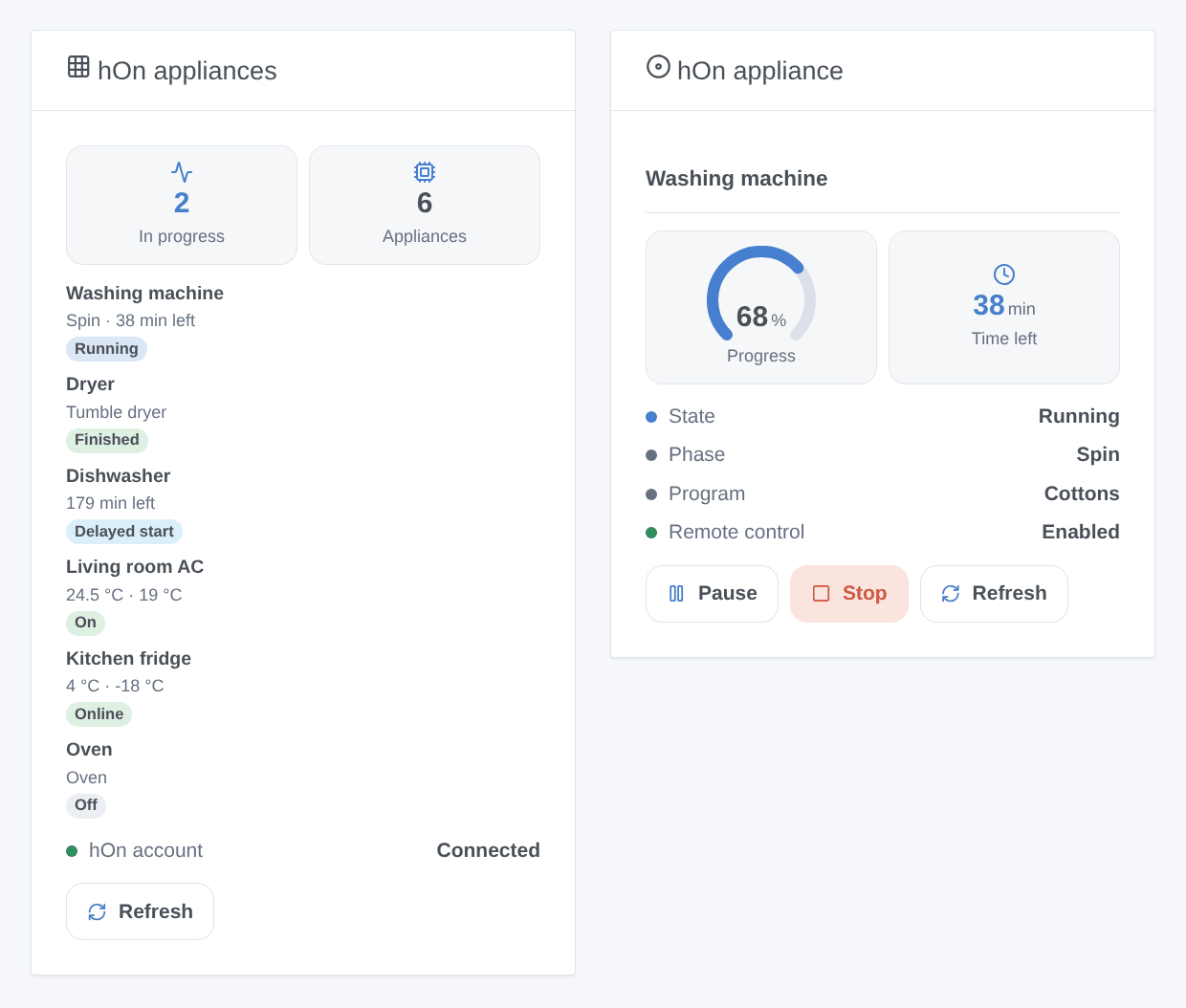Click the activity pulse icon above In progress
Image resolution: width=1186 pixels, height=1008 pixels.
coord(182,172)
